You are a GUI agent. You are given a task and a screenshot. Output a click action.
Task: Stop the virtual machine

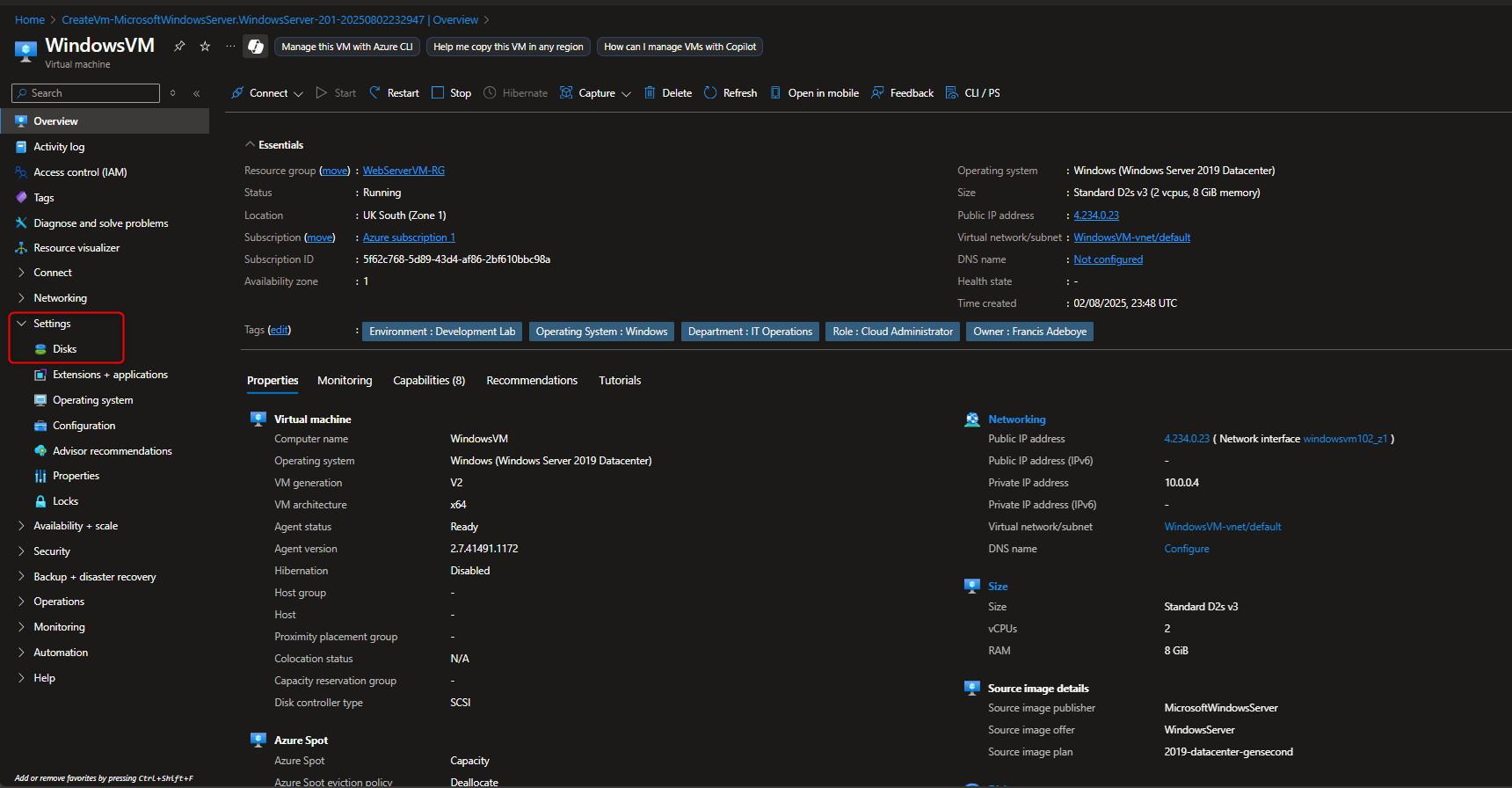(x=451, y=93)
